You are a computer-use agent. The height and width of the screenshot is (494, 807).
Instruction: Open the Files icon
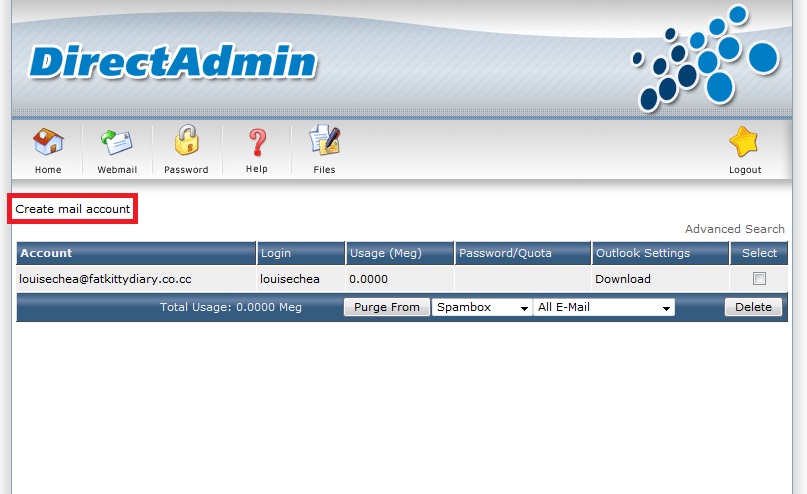click(x=325, y=139)
